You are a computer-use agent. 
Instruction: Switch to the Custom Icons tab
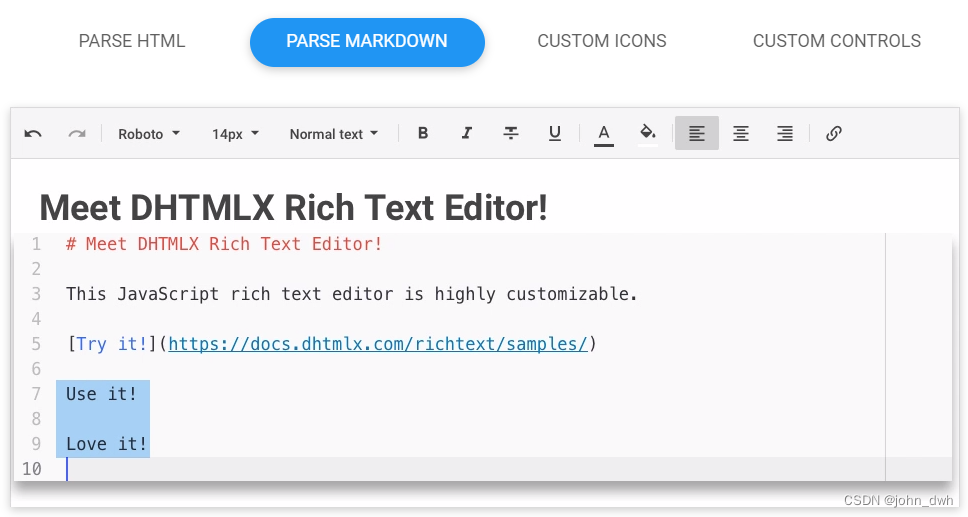coord(602,41)
